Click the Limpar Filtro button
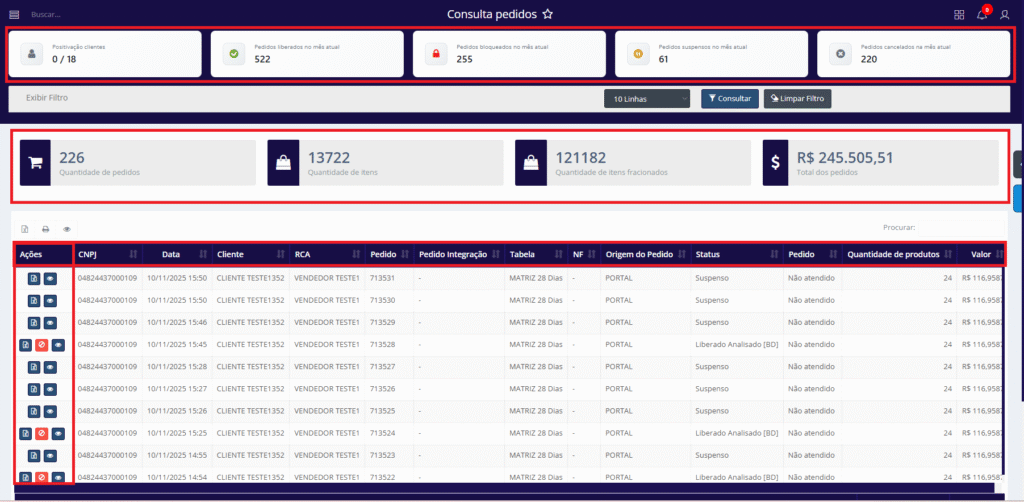The image size is (1024, 502). tap(797, 99)
